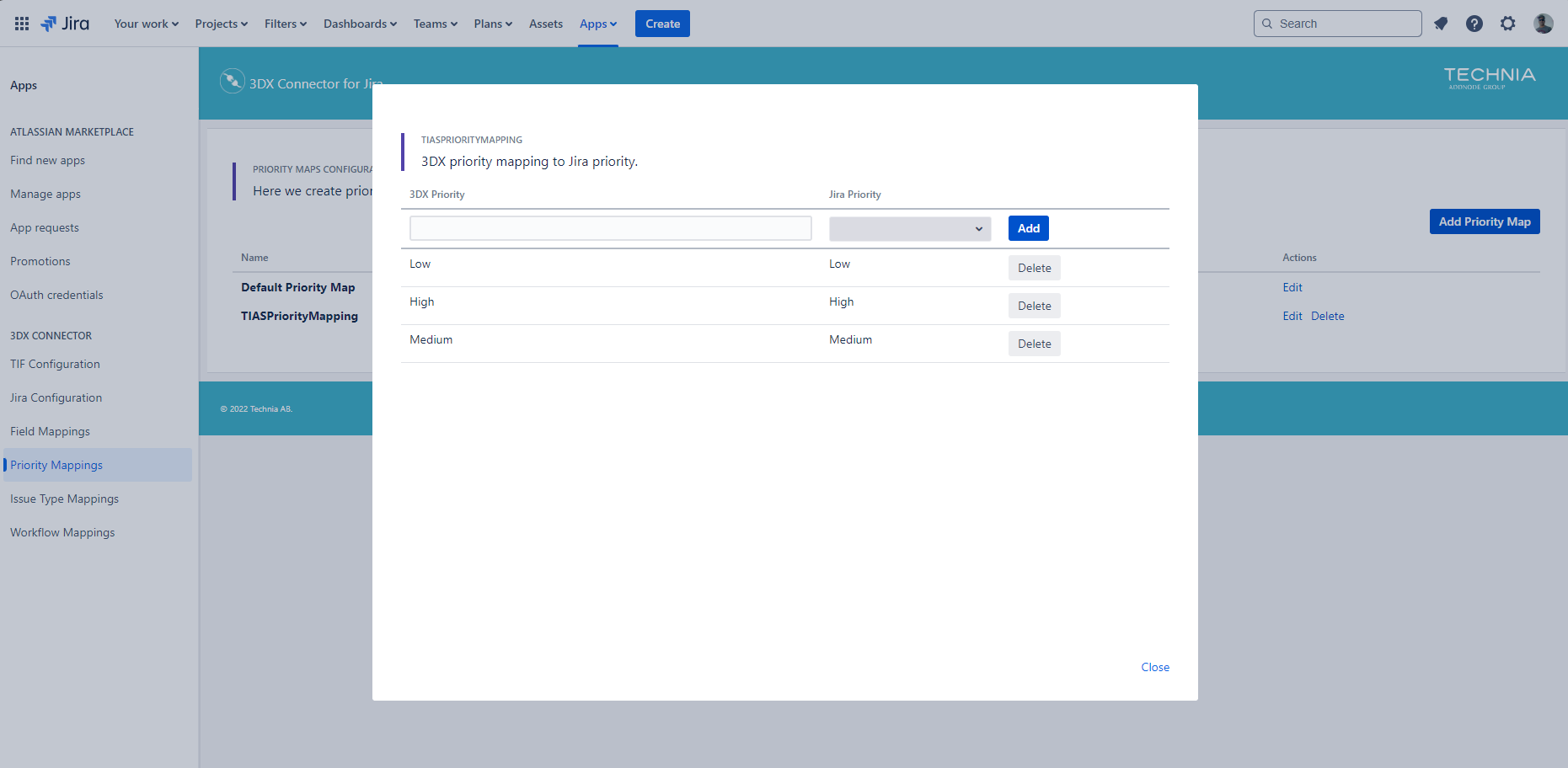Click the Jira logo

coord(66,24)
